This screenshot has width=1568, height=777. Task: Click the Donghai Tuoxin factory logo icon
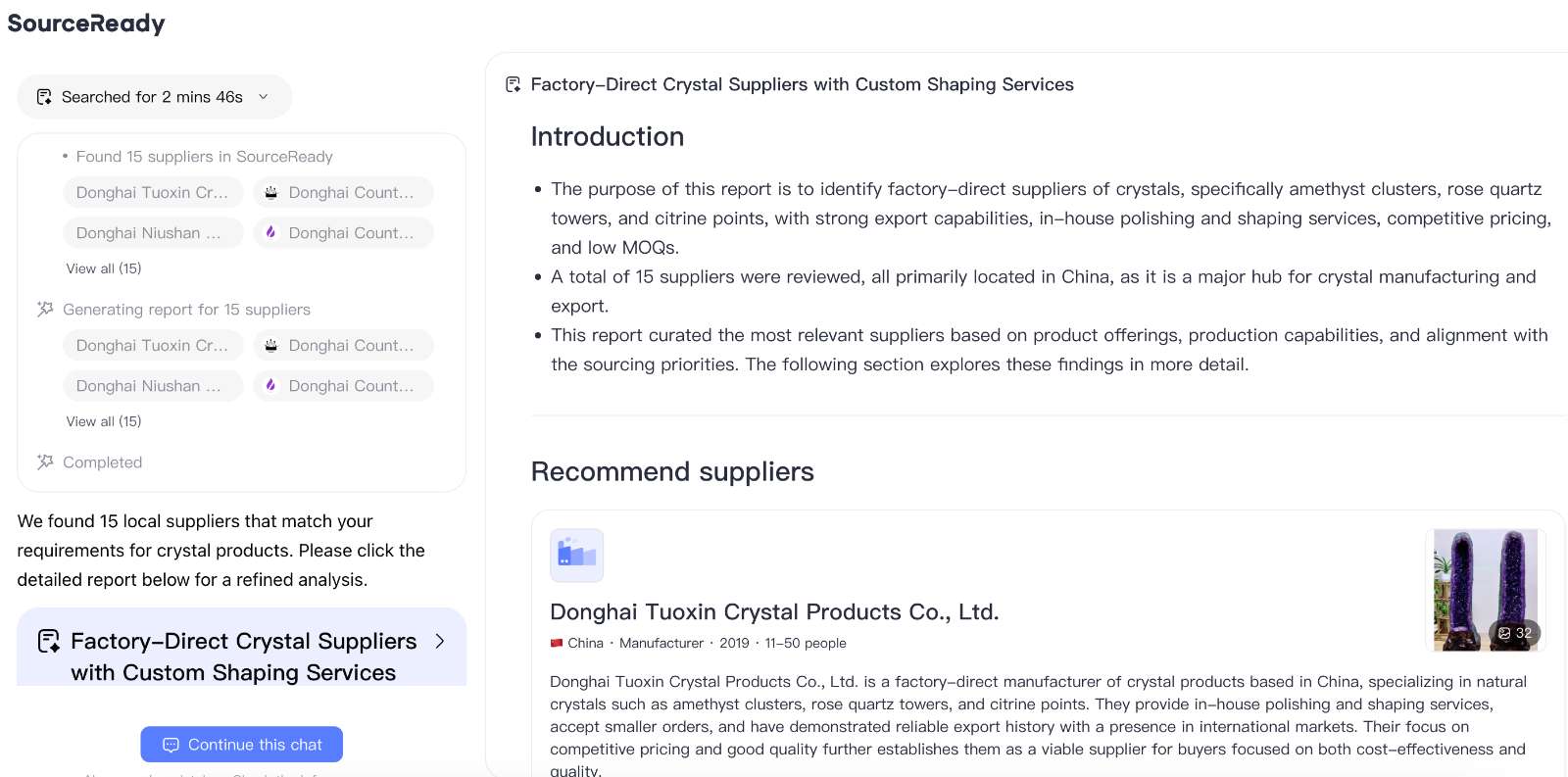(577, 556)
